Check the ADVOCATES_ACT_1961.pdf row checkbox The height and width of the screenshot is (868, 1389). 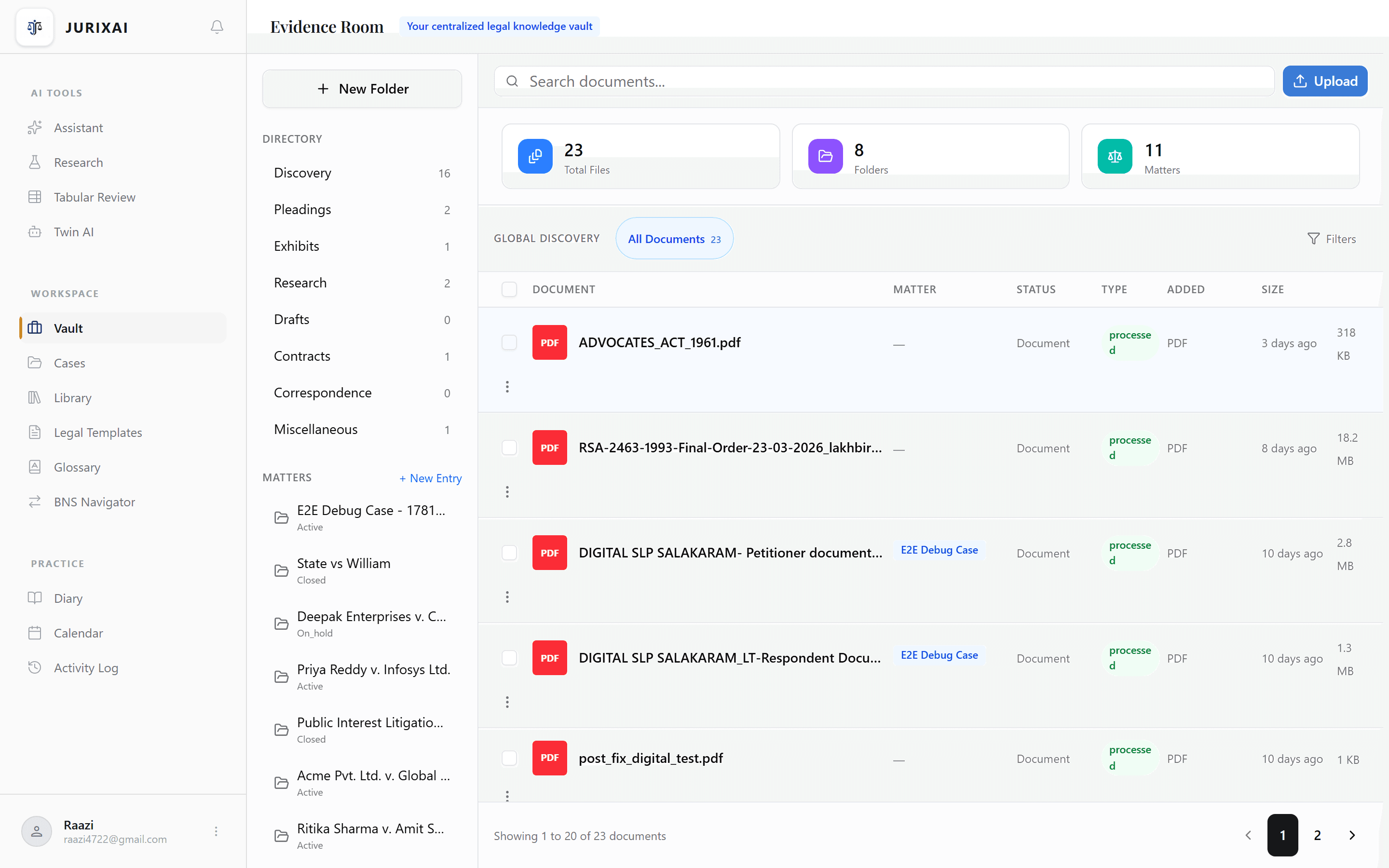pos(509,343)
